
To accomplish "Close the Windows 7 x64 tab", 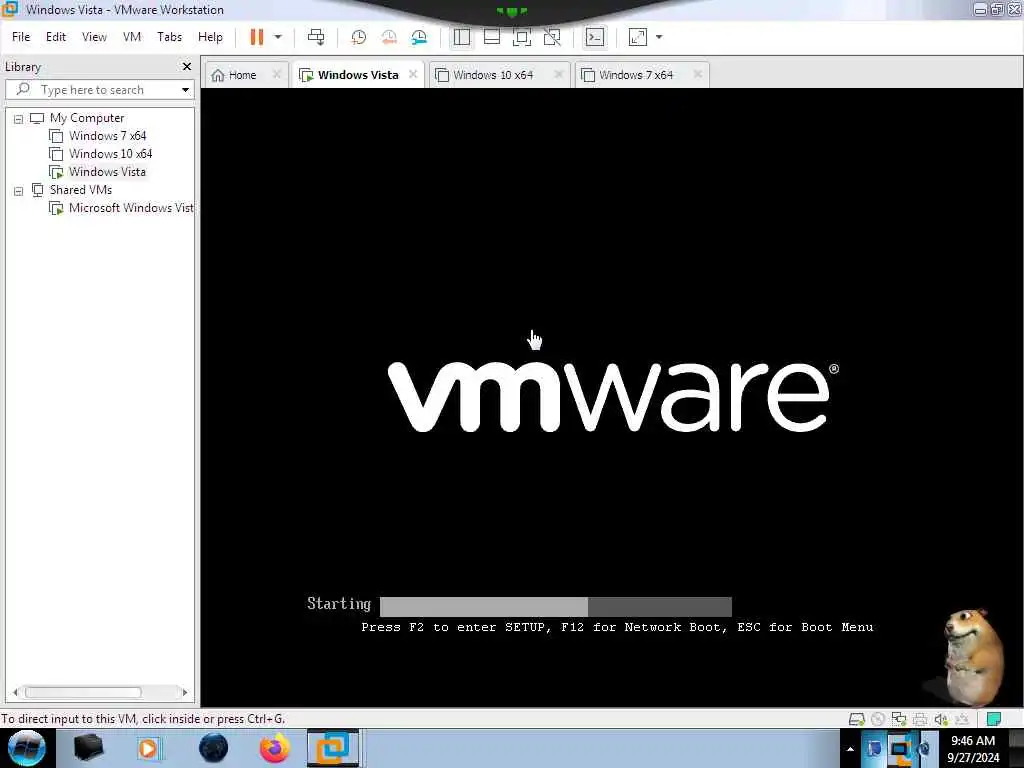I will pyautogui.click(x=697, y=74).
